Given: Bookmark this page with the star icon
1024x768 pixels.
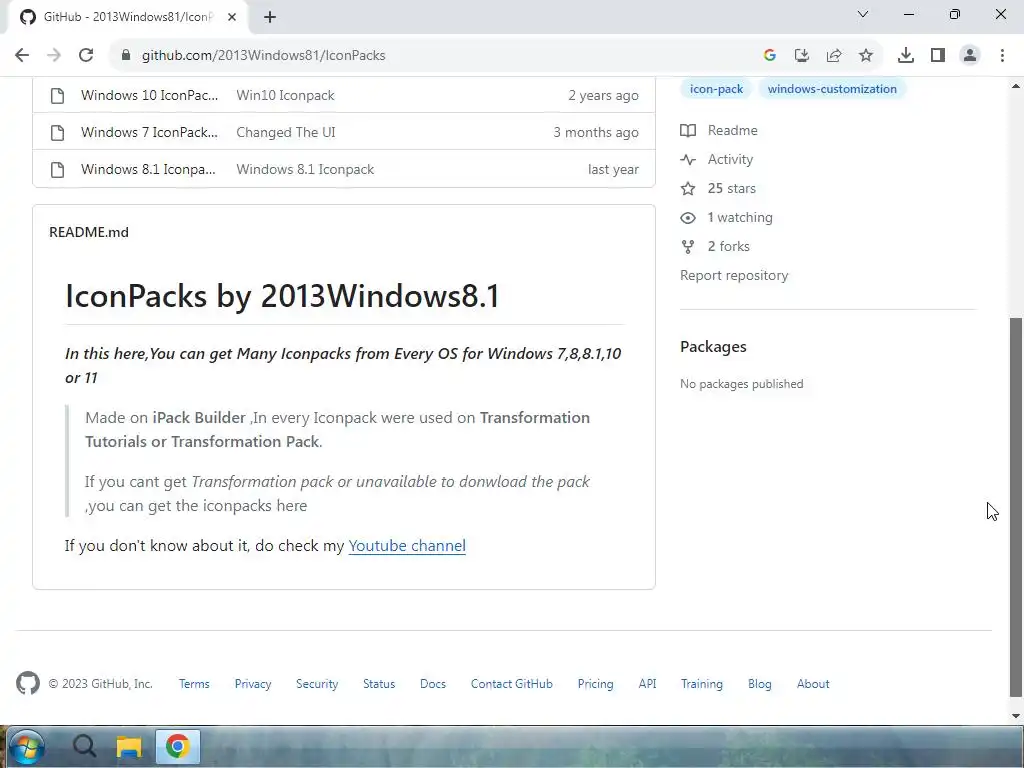Looking at the screenshot, I should coord(866,56).
